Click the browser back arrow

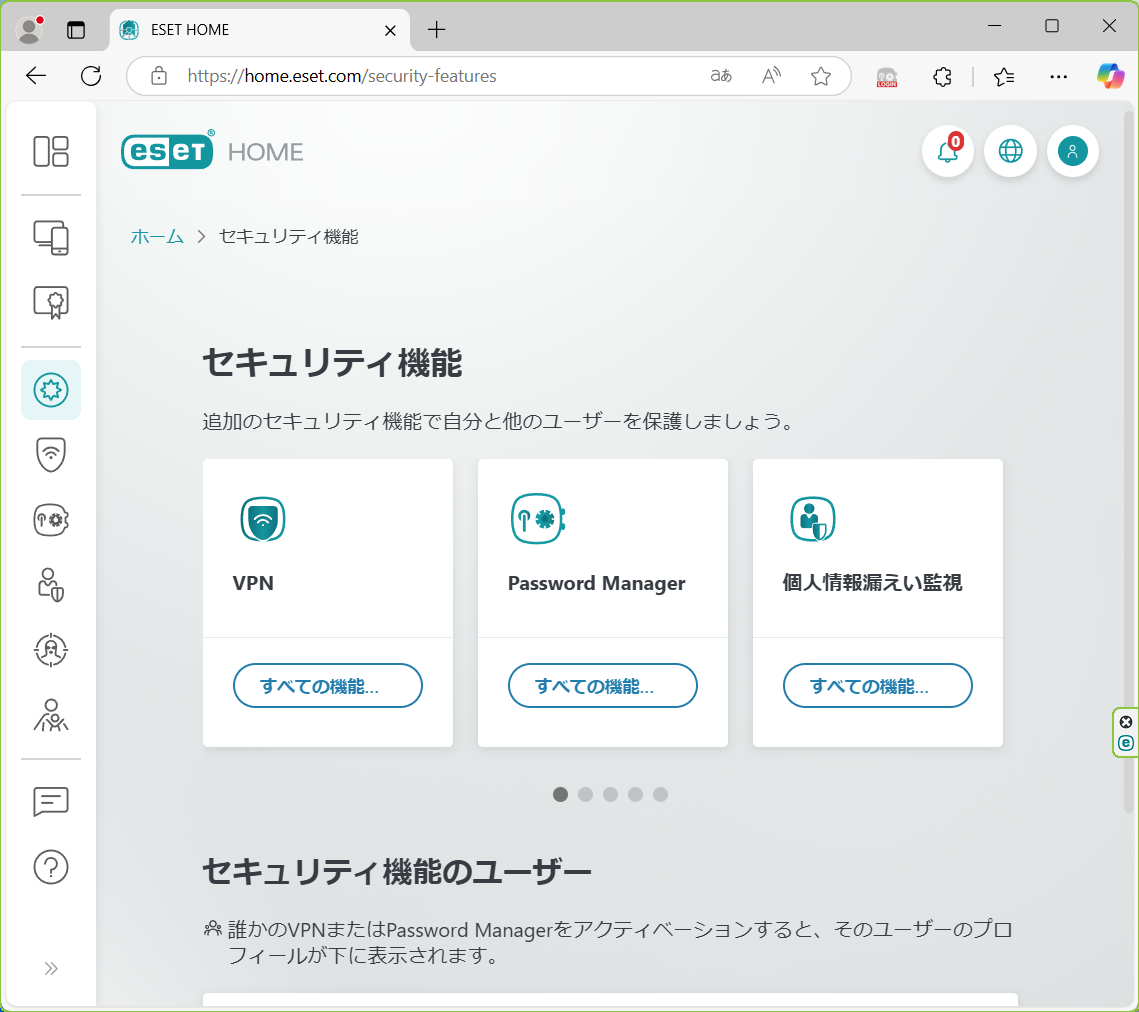coord(36,76)
